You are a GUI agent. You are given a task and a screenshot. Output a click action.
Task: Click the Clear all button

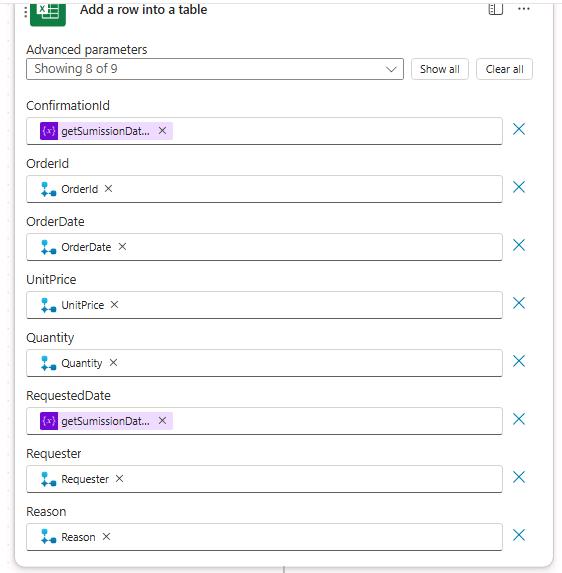tap(504, 69)
